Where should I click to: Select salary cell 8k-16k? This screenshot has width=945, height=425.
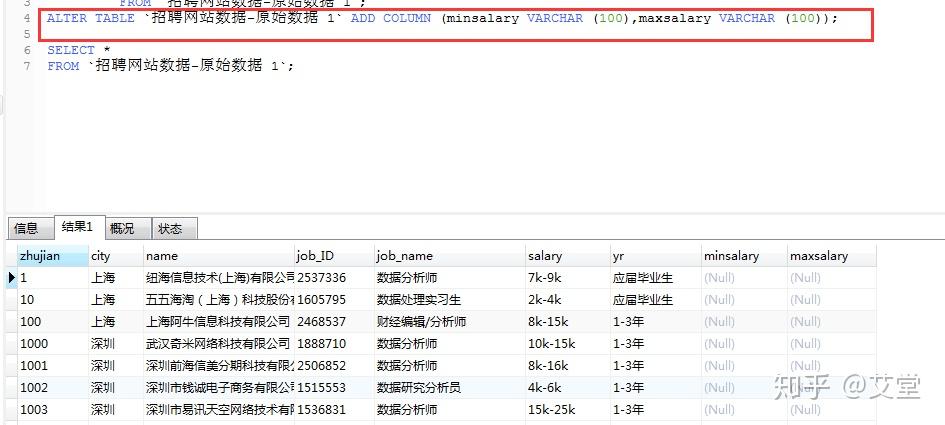568,365
